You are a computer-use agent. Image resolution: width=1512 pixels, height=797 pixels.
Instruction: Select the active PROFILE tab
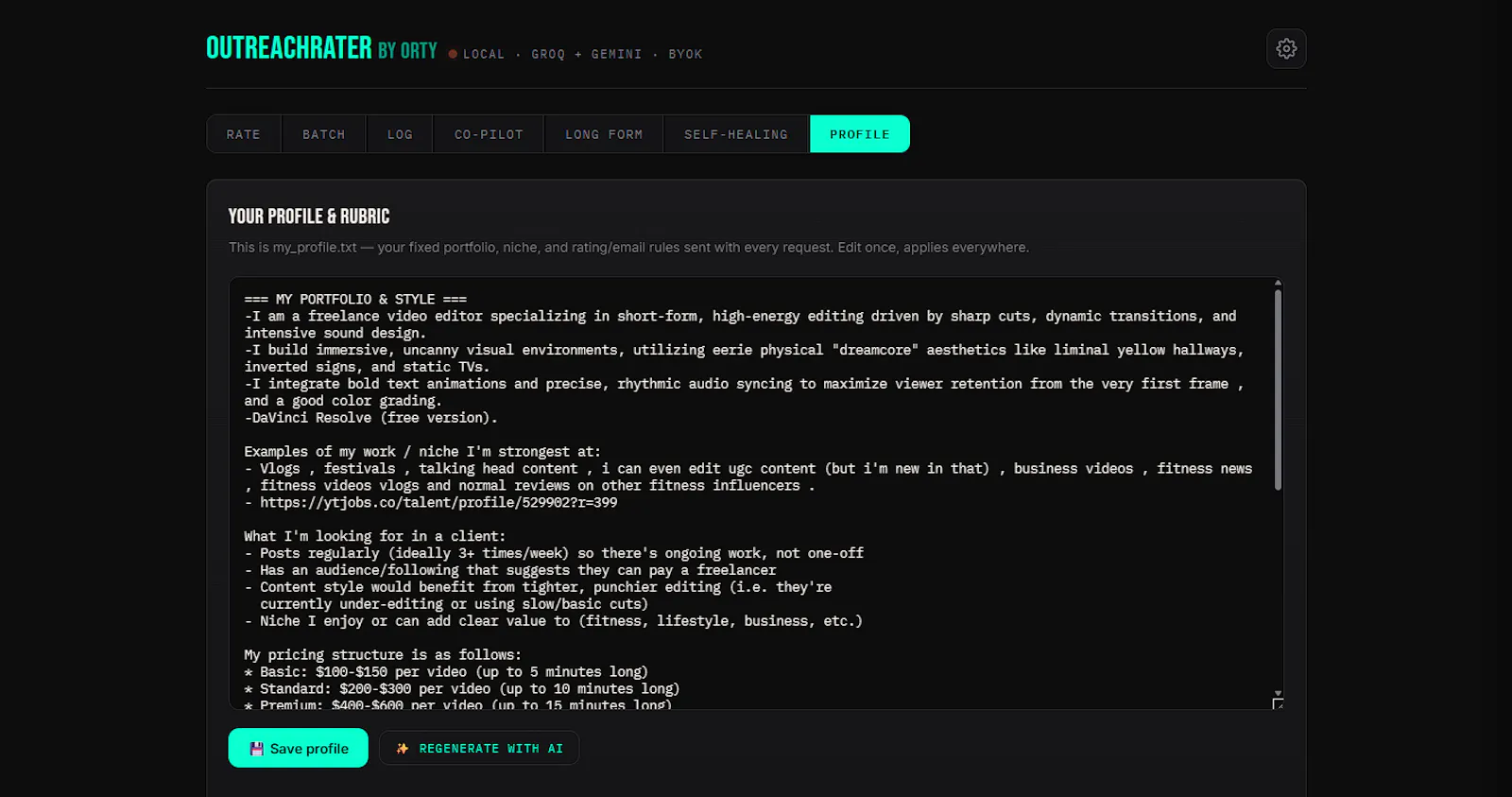860,134
